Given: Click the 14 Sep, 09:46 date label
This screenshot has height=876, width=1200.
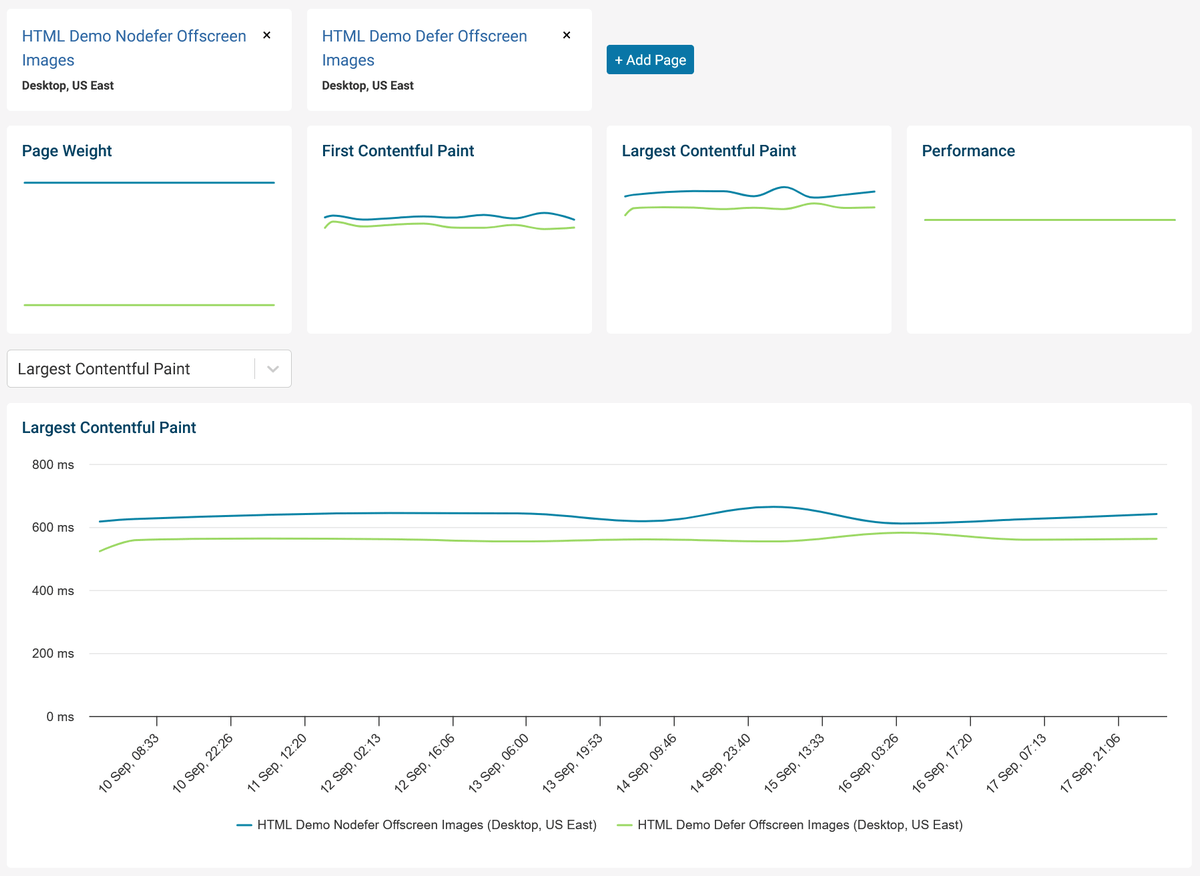Looking at the screenshot, I should pos(646,763).
